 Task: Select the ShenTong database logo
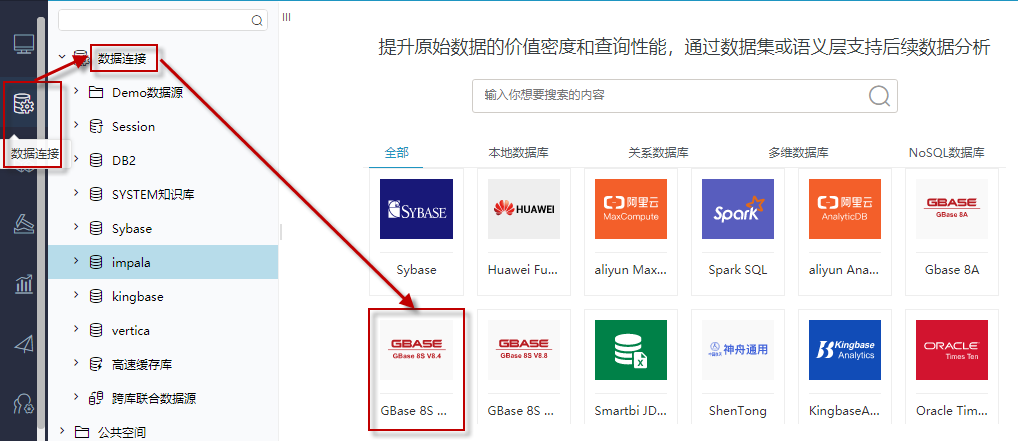click(x=738, y=350)
